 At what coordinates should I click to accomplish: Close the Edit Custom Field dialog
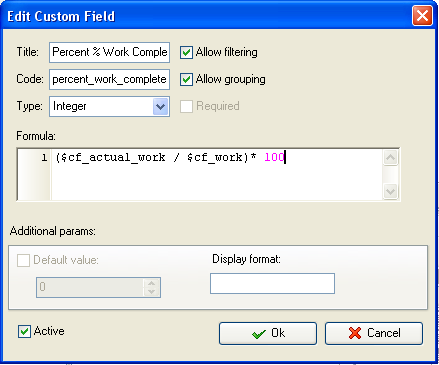[x=422, y=16]
